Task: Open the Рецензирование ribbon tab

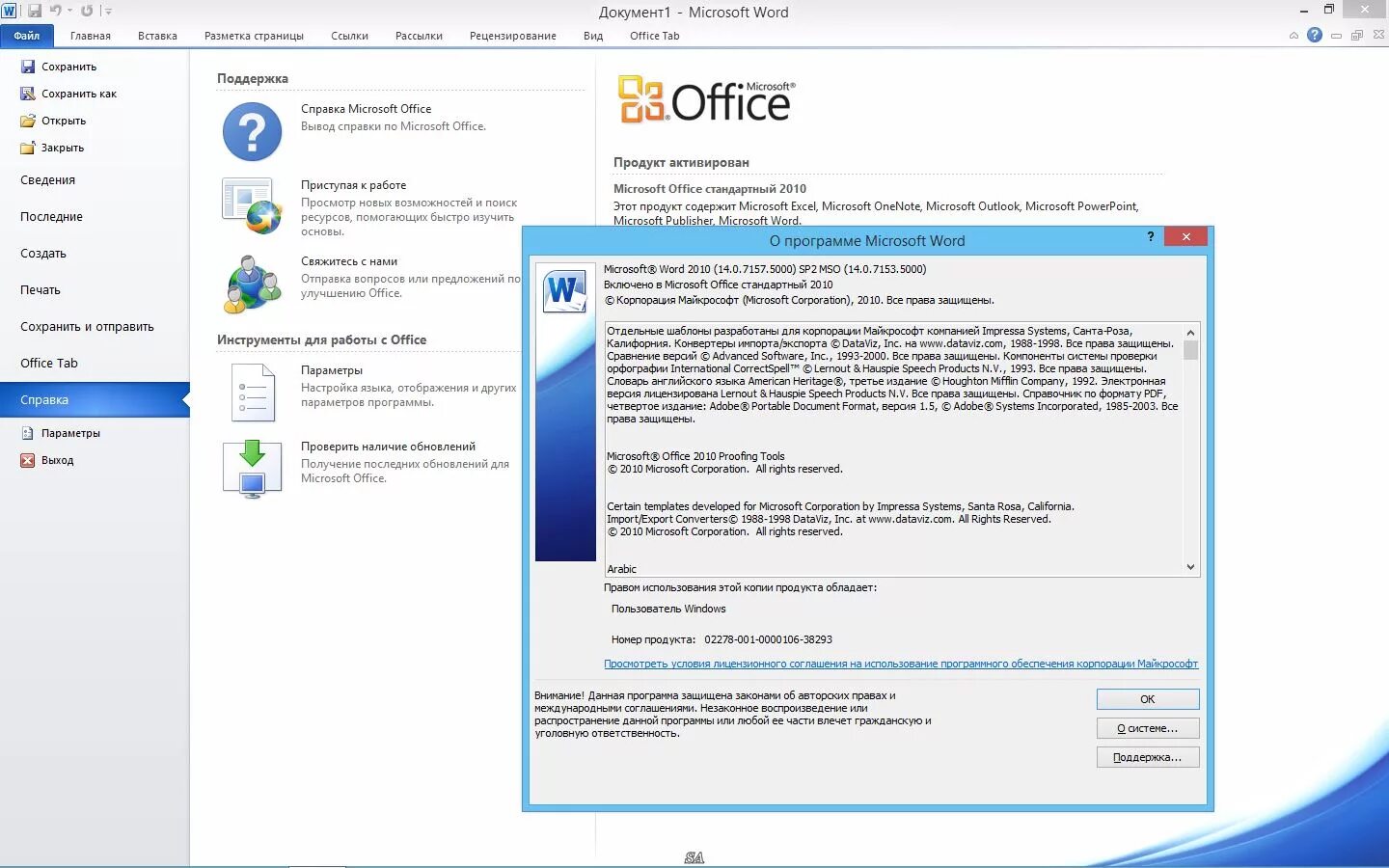Action: click(512, 36)
